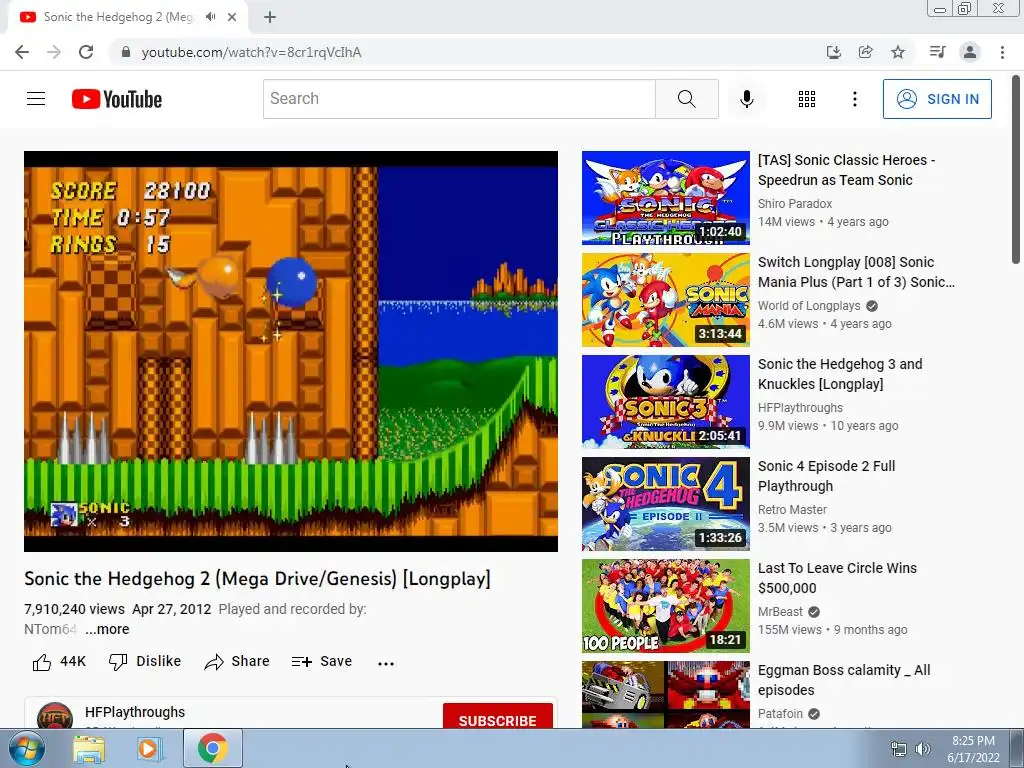
Task: Open the Chrome three-dot menu
Action: [x=1002, y=52]
